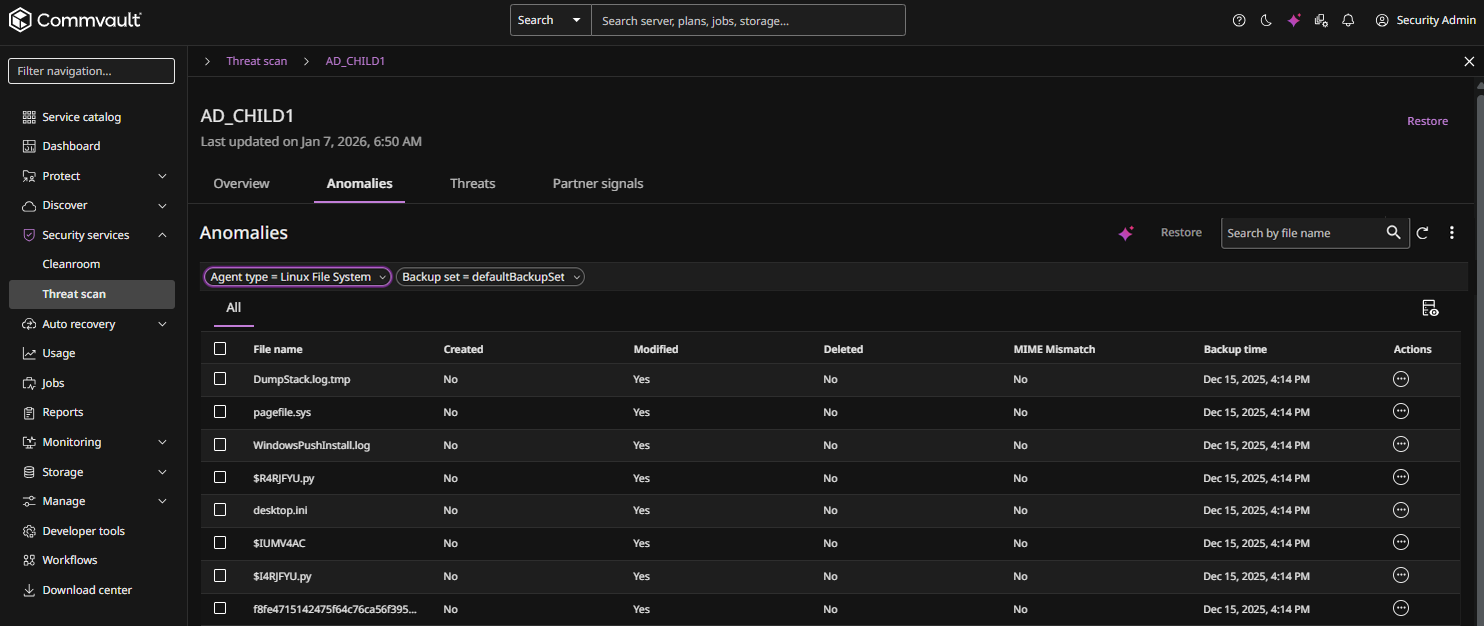Image resolution: width=1484 pixels, height=626 pixels.
Task: Open actions for $R4RJFYU.py
Action: 1401,477
